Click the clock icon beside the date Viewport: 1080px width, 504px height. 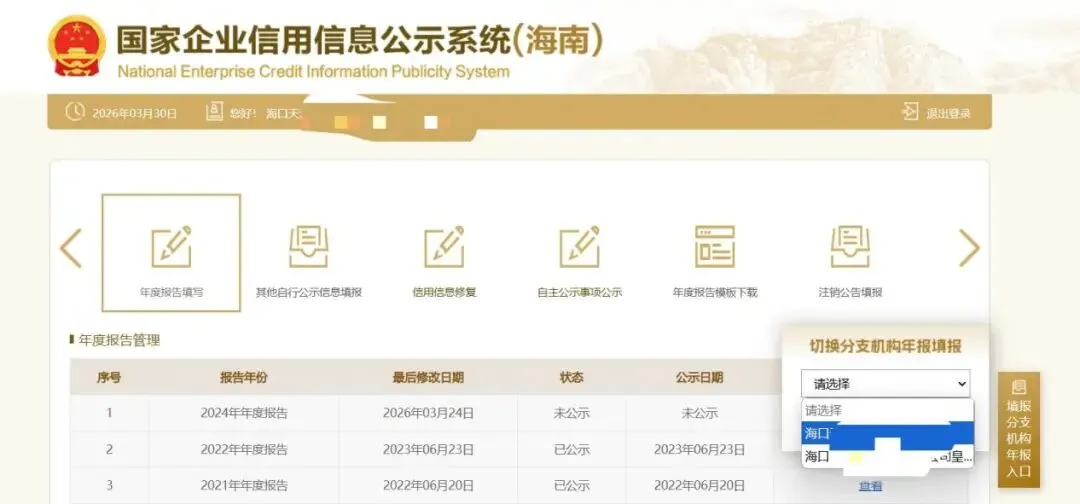[x=74, y=112]
